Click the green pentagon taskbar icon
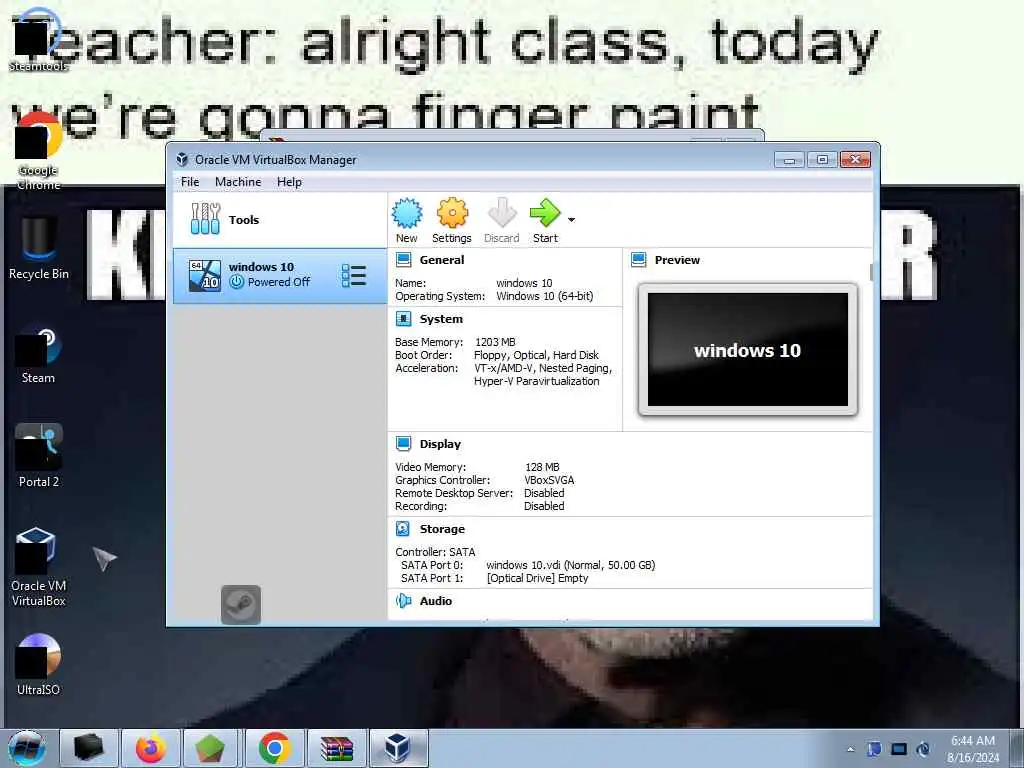This screenshot has width=1024, height=768. point(210,748)
